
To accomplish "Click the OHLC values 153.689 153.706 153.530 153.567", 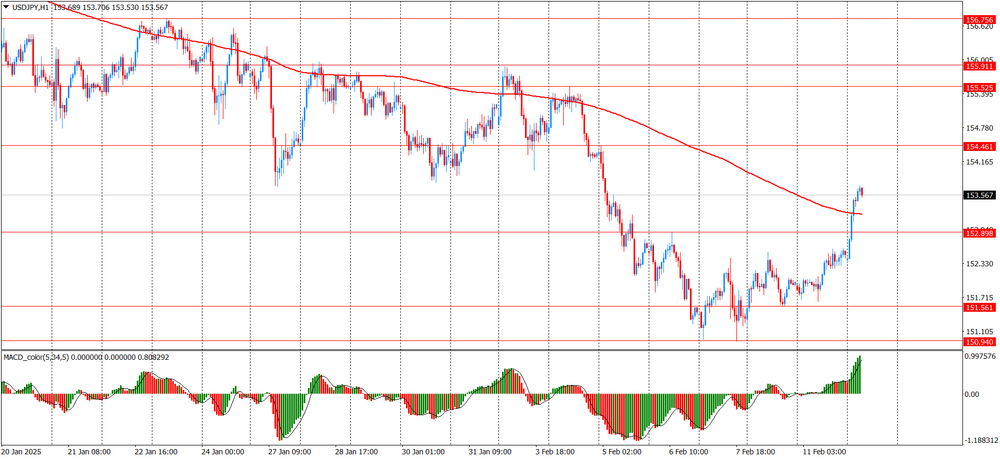I will click(x=110, y=7).
